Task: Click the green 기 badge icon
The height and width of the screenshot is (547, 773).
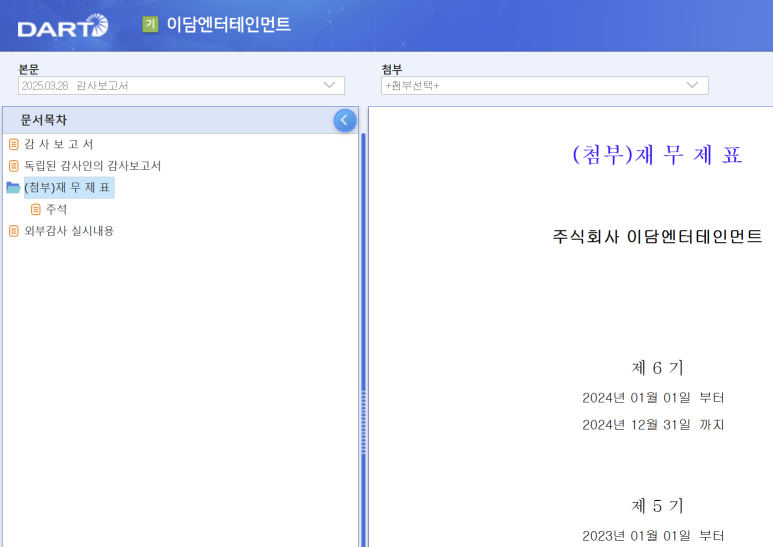Action: 150,24
